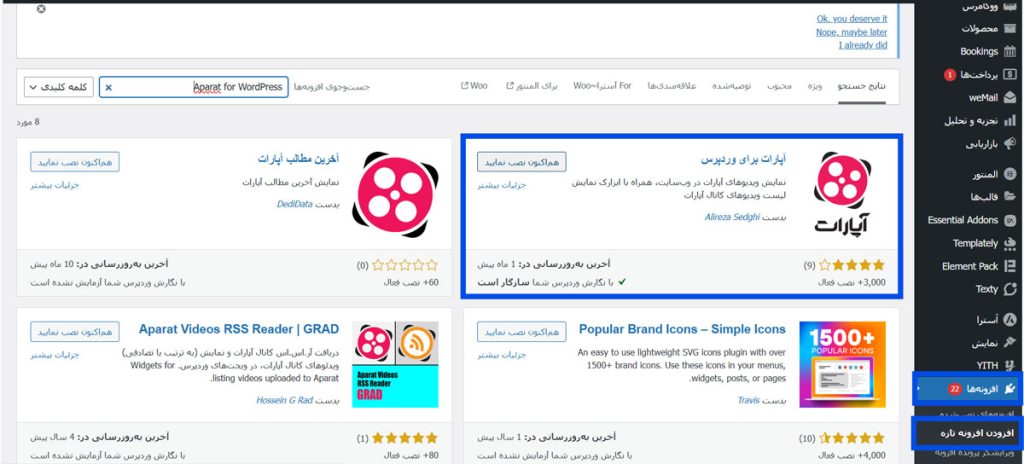The height and width of the screenshot is (464, 1024).
Task: Open the keyword (کلمه کلیدی) search-type dropdown
Action: click(59, 87)
